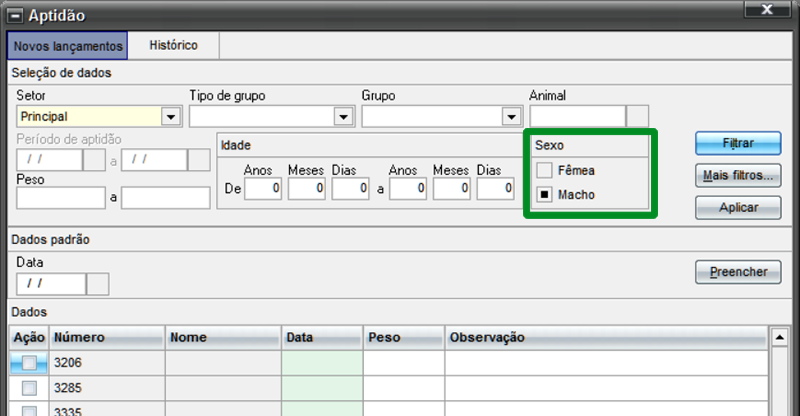Open calendar button for Período start date
The width and height of the screenshot is (800, 416).
[94, 160]
